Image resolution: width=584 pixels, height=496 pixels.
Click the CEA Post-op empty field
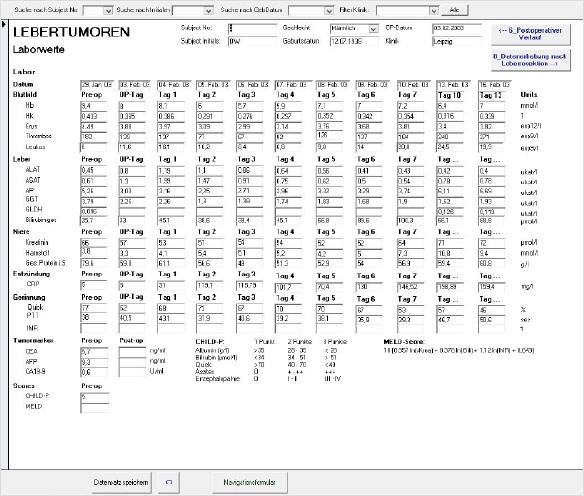[x=132, y=352]
